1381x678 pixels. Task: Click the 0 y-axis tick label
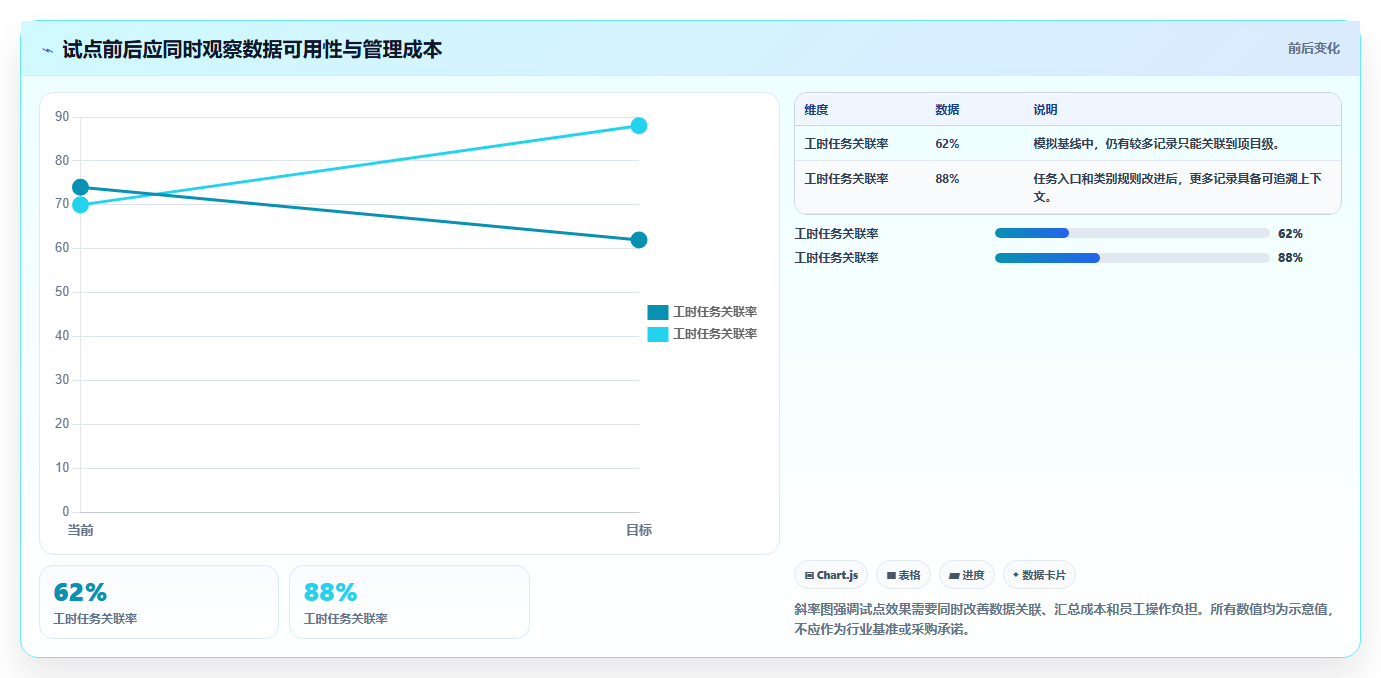[x=66, y=512]
